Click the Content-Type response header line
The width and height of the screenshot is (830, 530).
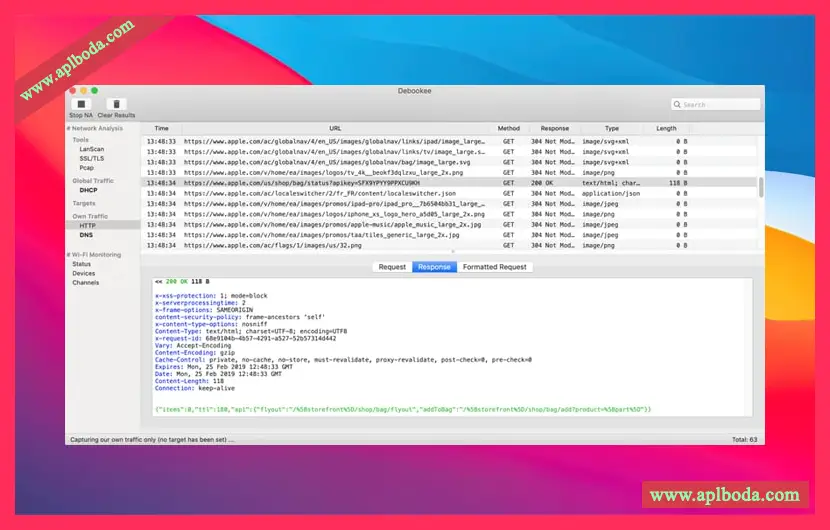(251, 331)
